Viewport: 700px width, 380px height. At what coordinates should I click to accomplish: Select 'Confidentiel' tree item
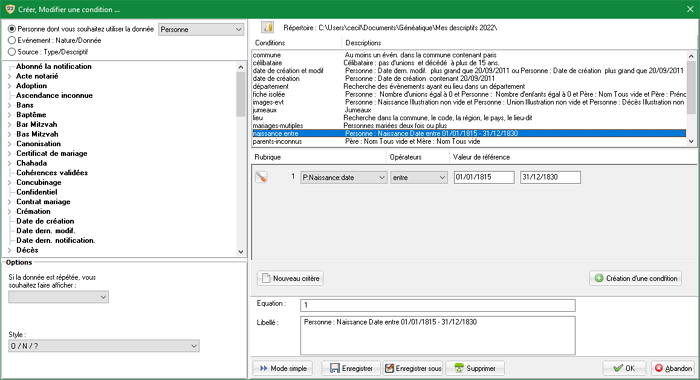coord(37,192)
